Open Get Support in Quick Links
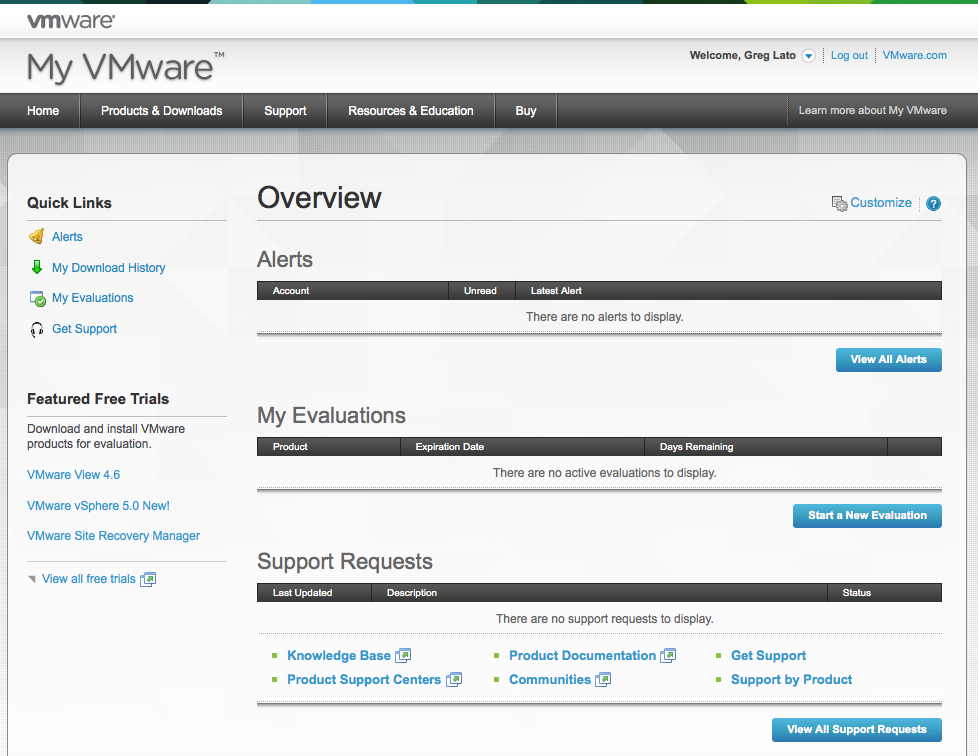Image resolution: width=978 pixels, height=756 pixels. pyautogui.click(x=84, y=329)
